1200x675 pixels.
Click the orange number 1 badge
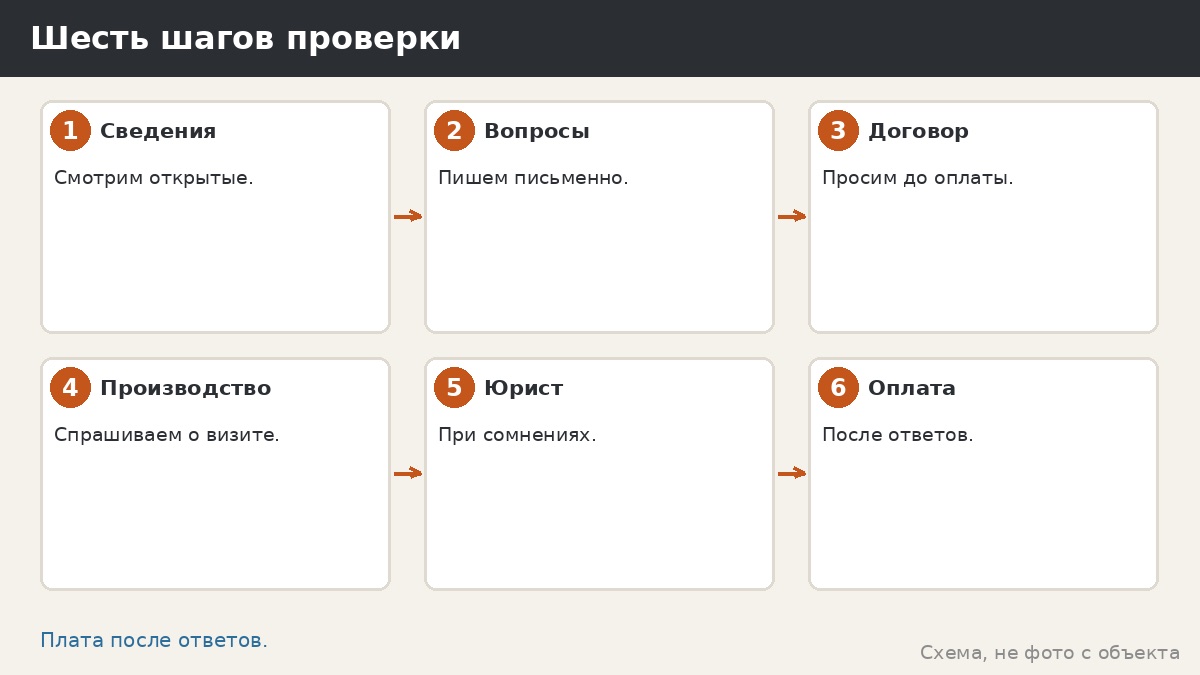70,131
